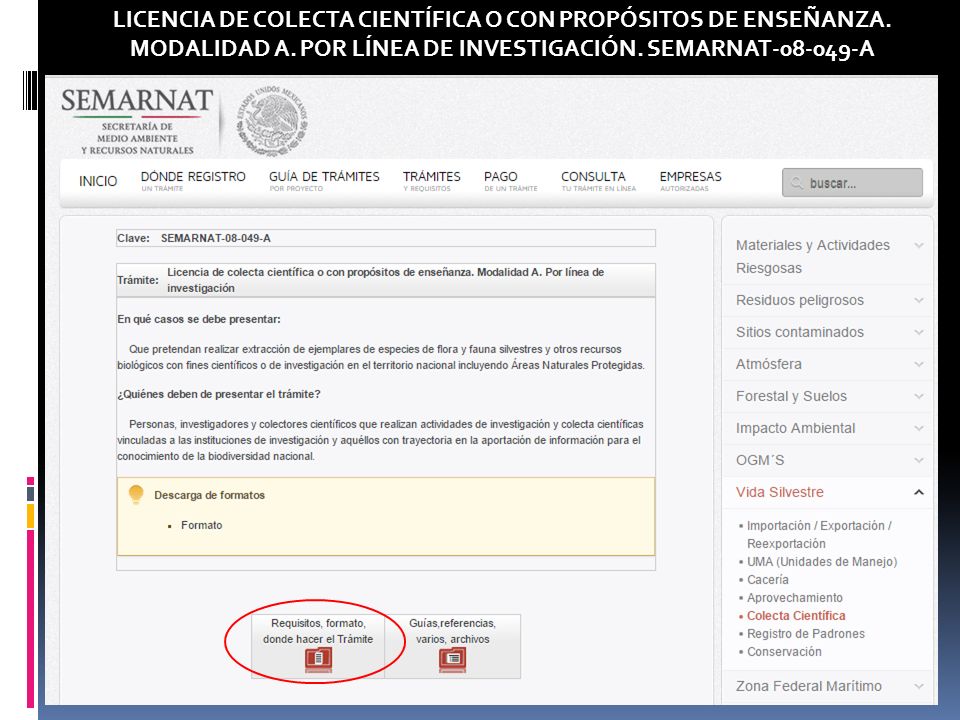Open Colecta Científica link
This screenshot has width=960, height=720.
tap(796, 615)
